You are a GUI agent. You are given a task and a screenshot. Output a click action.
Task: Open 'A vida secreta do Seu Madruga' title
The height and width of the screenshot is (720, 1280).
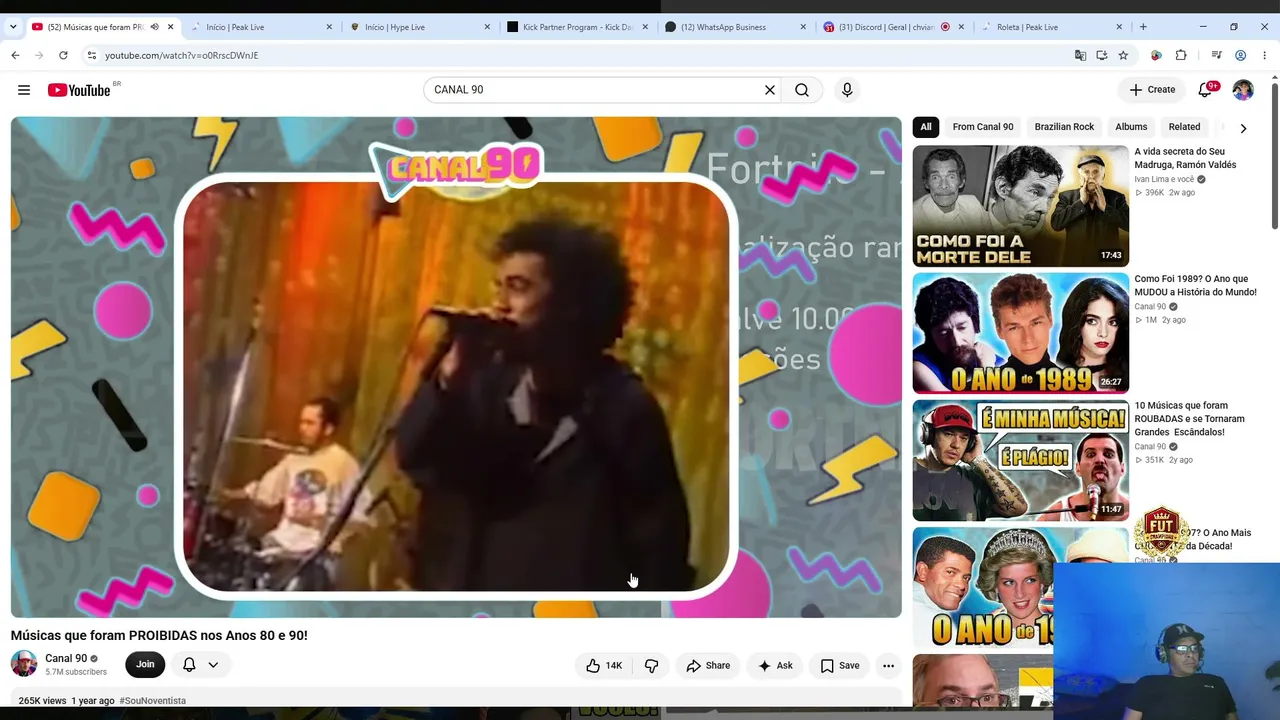point(1185,158)
